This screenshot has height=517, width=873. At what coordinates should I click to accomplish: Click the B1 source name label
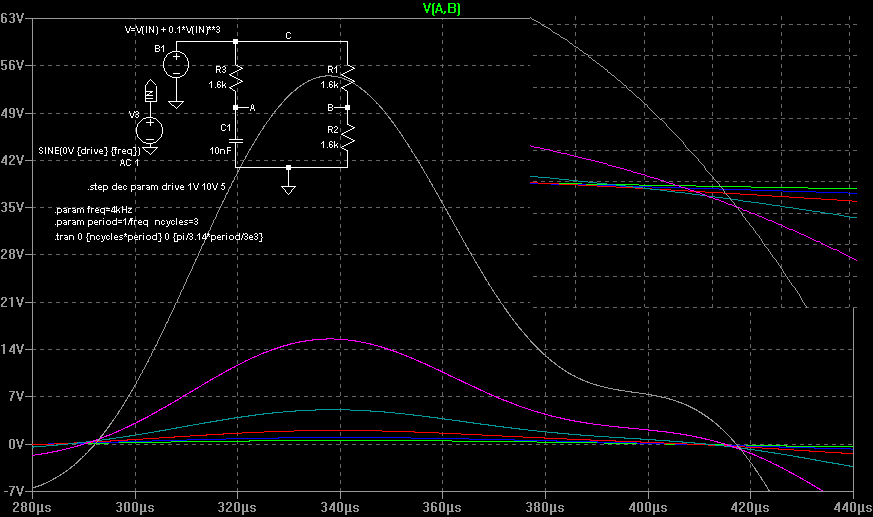160,49
